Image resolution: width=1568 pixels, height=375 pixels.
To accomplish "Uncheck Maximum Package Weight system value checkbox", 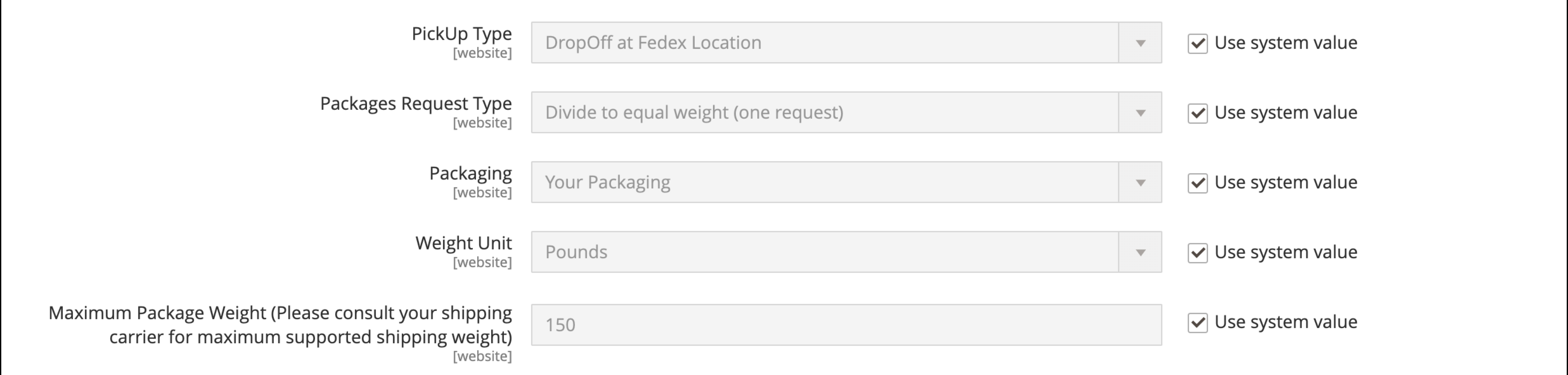I will [x=1197, y=323].
